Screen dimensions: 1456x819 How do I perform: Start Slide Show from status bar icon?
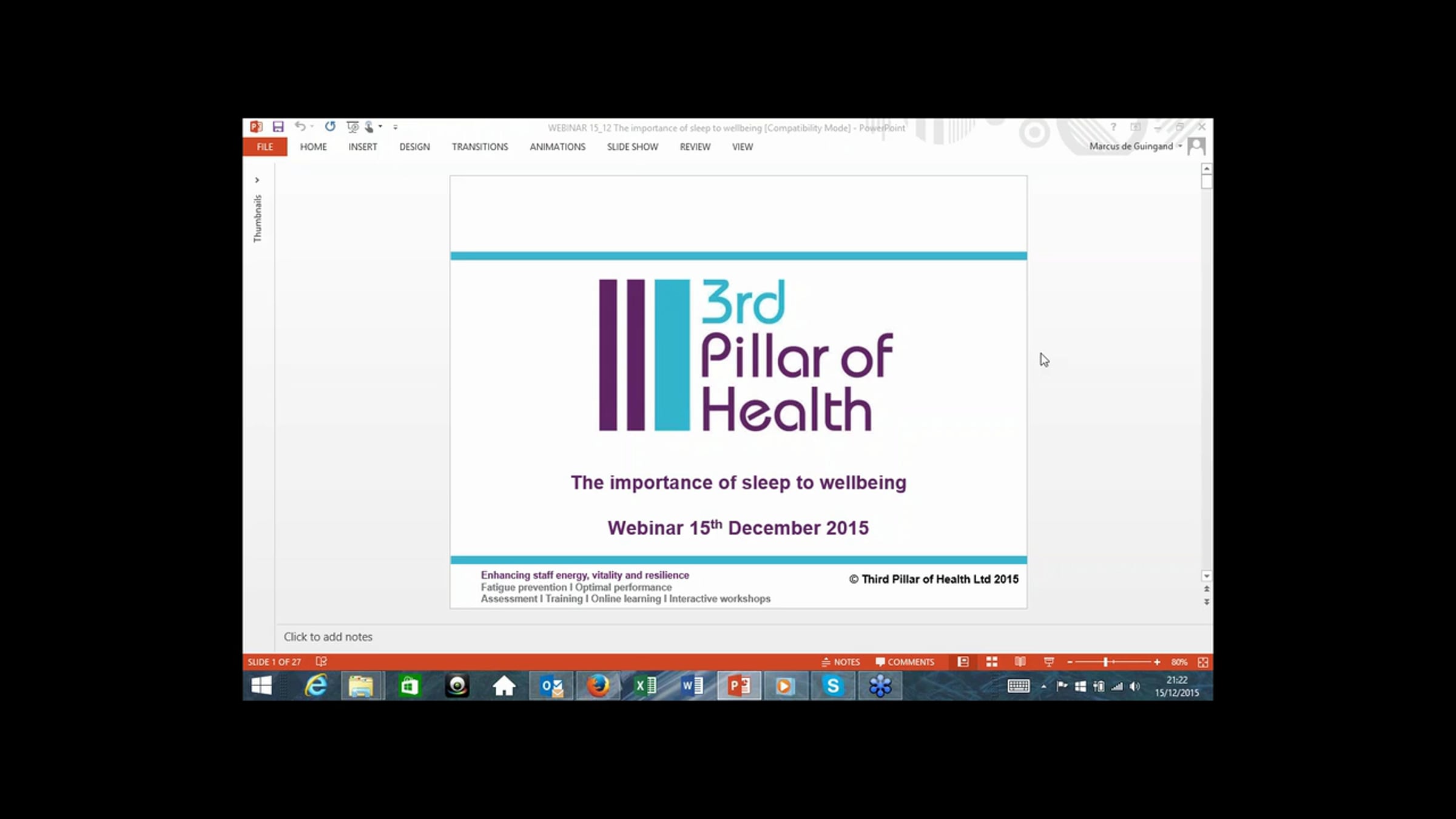1049,662
